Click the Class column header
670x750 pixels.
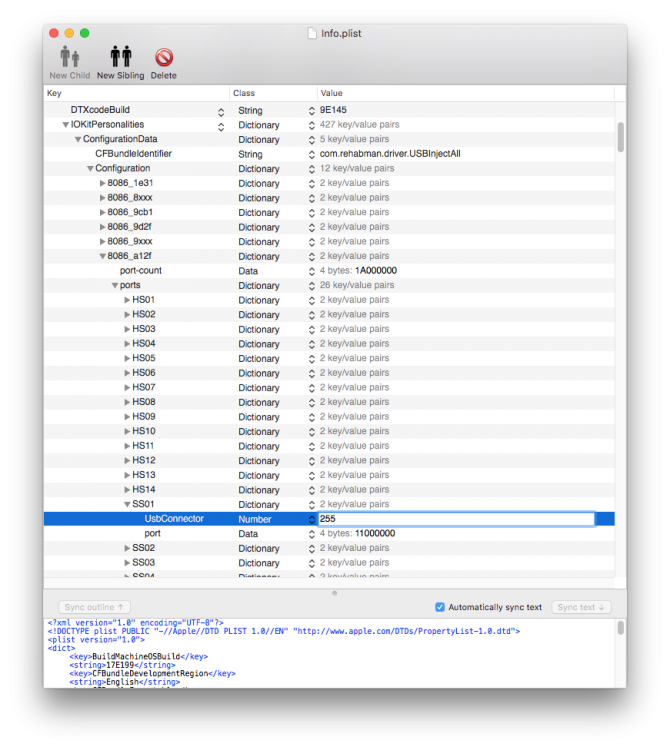click(273, 93)
